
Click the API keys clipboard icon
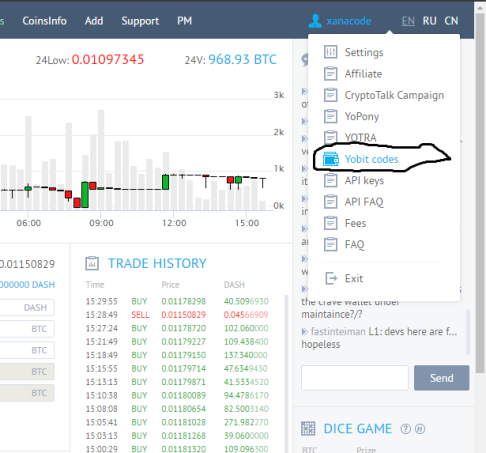330,180
